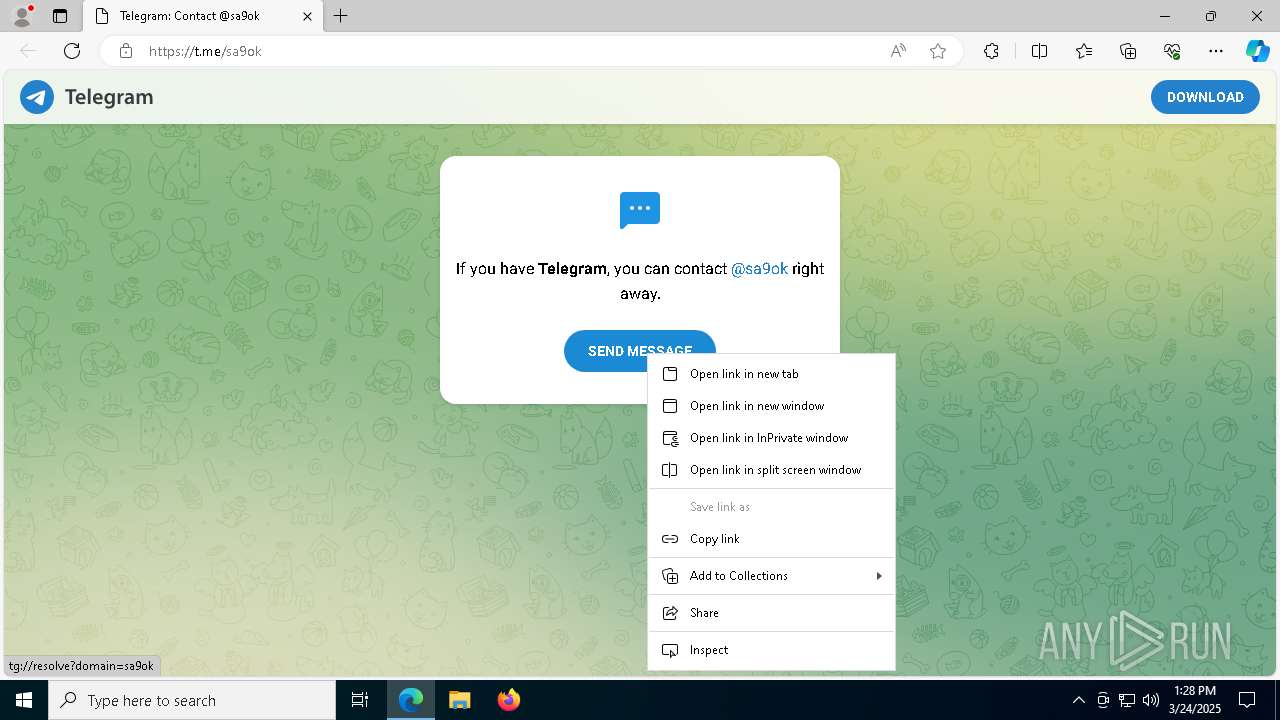Select Share from context menu
Screen dimensions: 1280x720
coord(771,613)
